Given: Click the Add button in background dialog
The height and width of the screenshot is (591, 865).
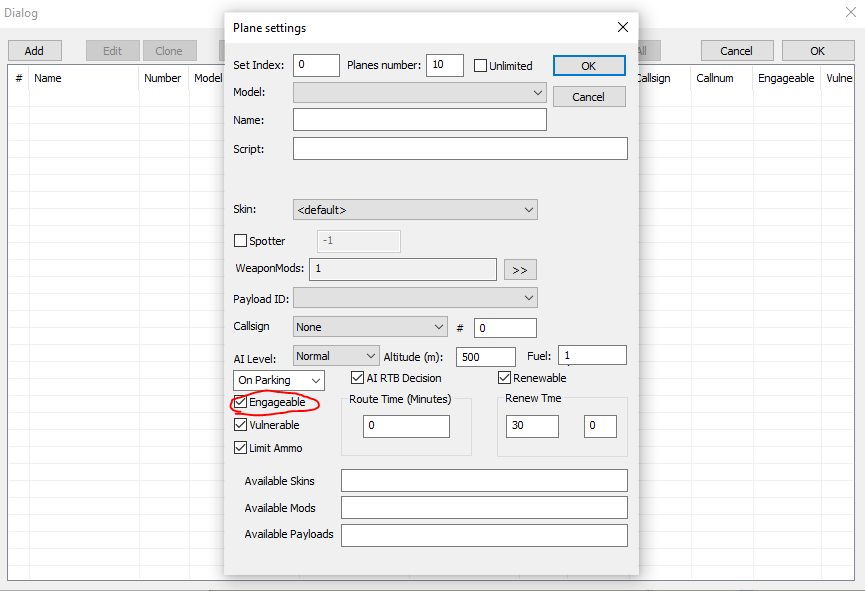Looking at the screenshot, I should point(34,51).
